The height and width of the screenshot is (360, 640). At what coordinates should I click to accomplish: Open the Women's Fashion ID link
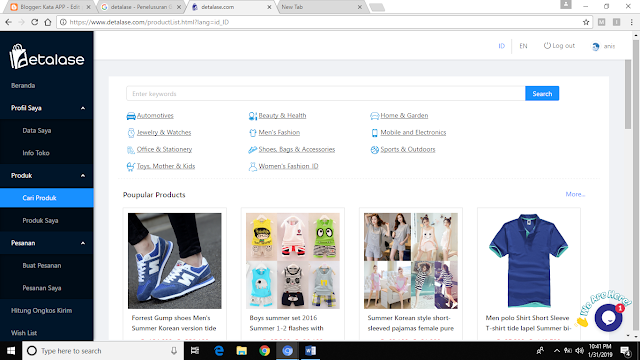(x=288, y=166)
